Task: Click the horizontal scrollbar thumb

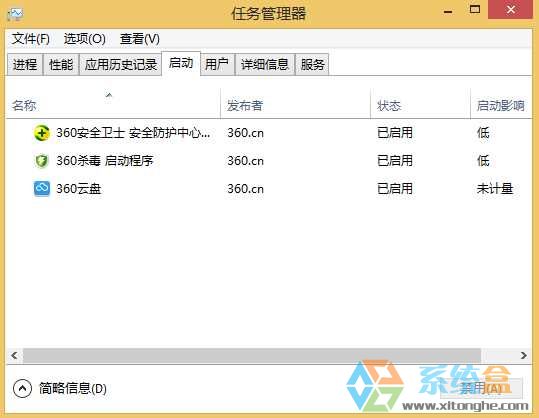Action: (x=252, y=355)
